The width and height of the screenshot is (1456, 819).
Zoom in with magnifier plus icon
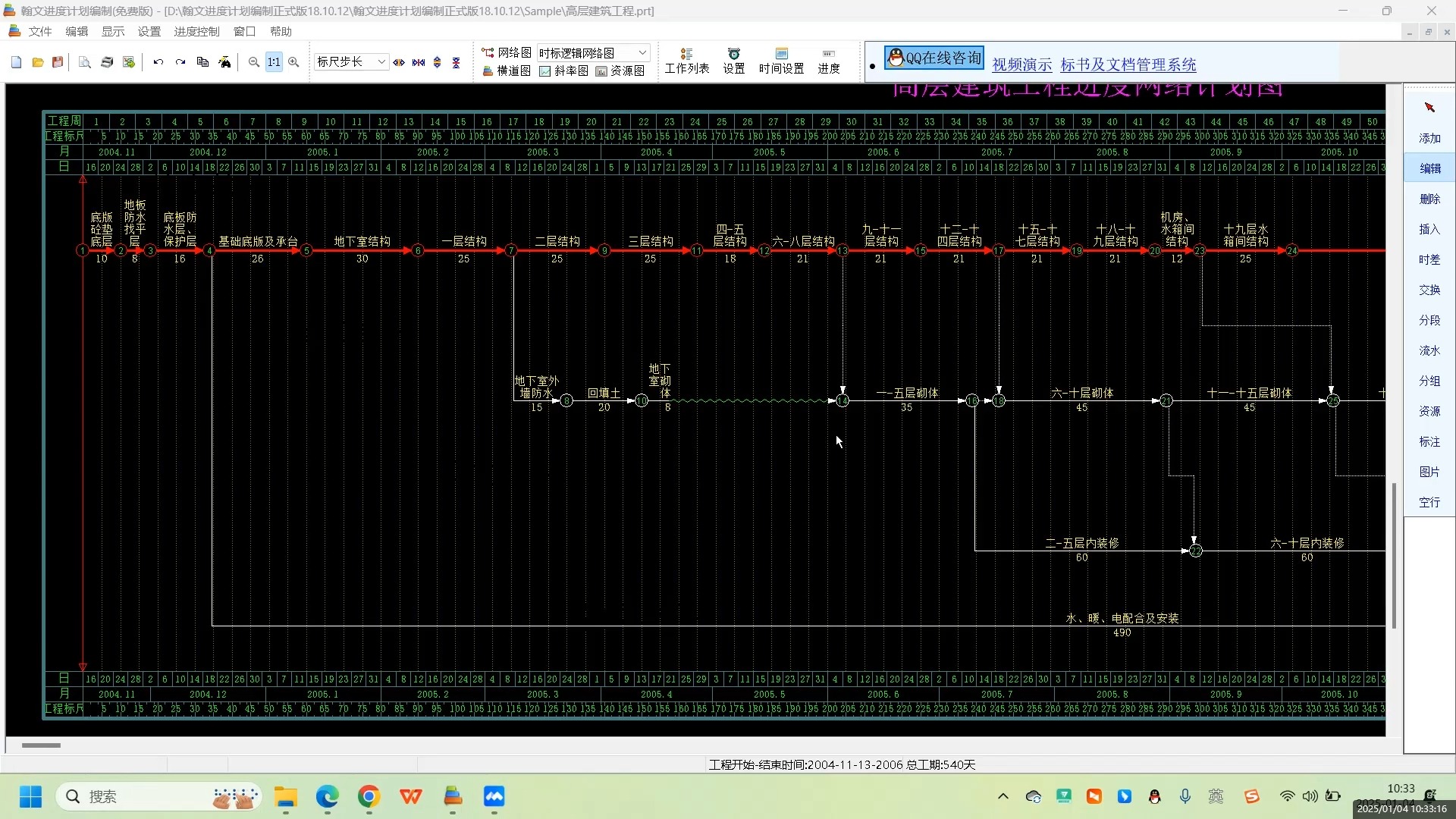pyautogui.click(x=293, y=62)
